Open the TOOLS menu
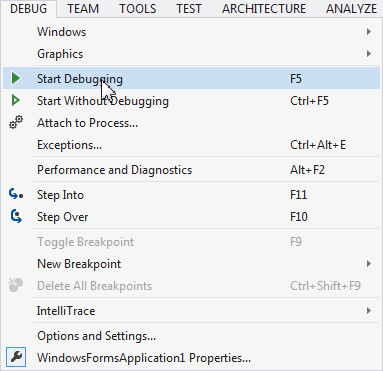The height and width of the screenshot is (371, 383). tap(138, 9)
